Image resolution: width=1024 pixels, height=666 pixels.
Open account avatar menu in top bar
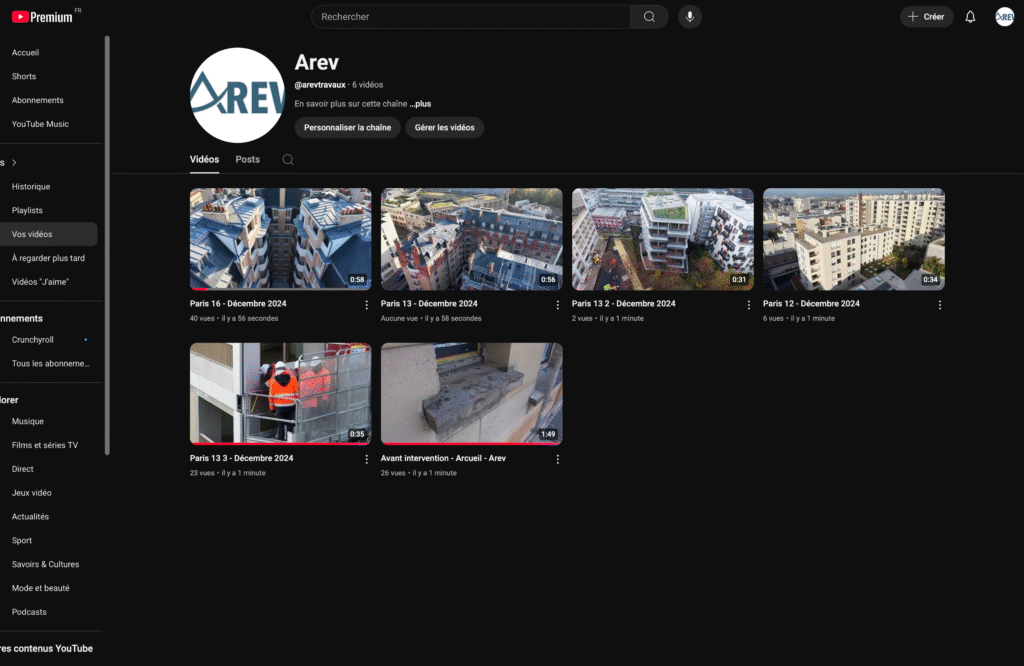pyautogui.click(x=1004, y=17)
